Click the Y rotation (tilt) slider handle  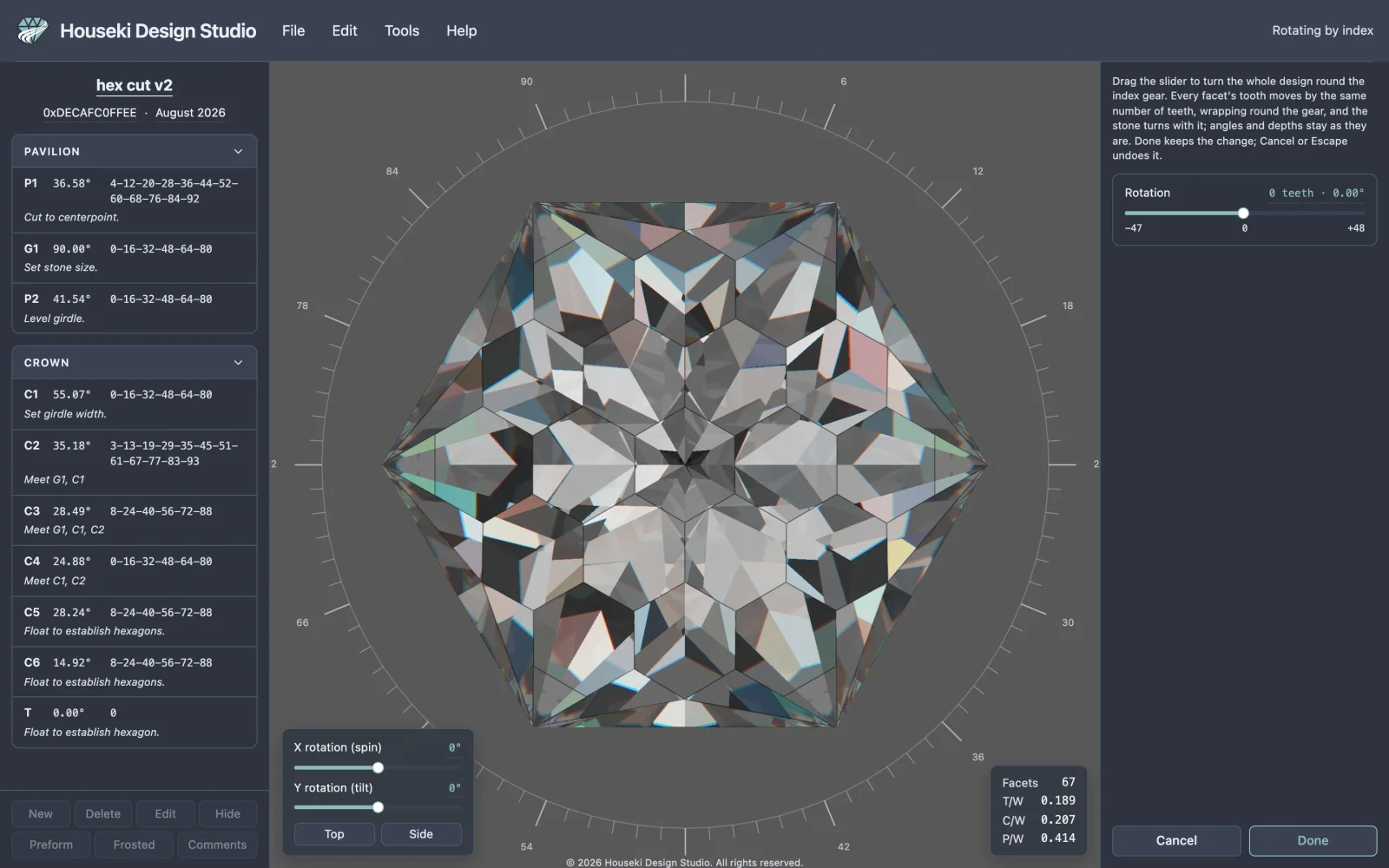(379, 807)
